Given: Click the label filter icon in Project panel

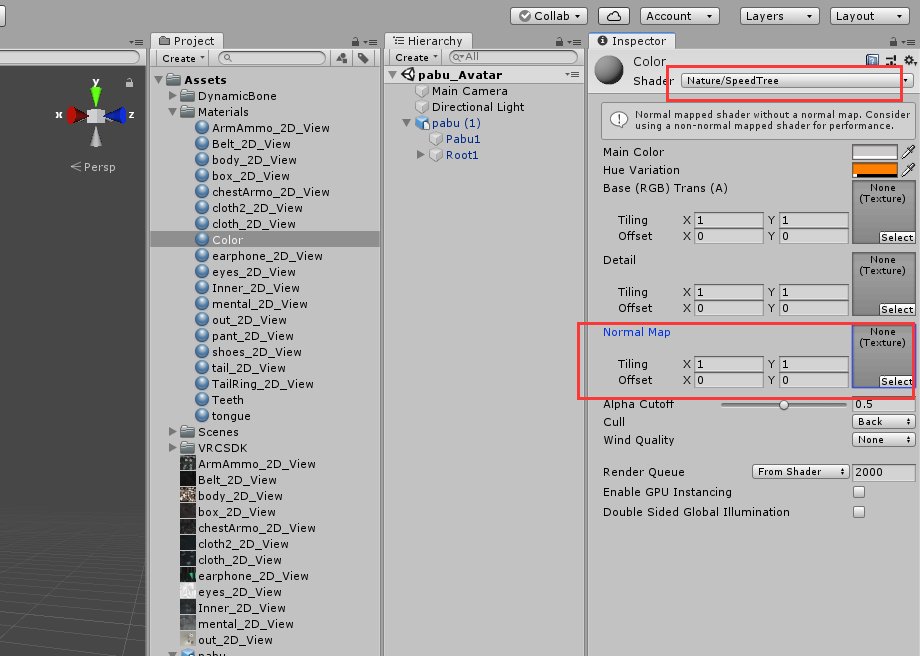Looking at the screenshot, I should (x=363, y=58).
